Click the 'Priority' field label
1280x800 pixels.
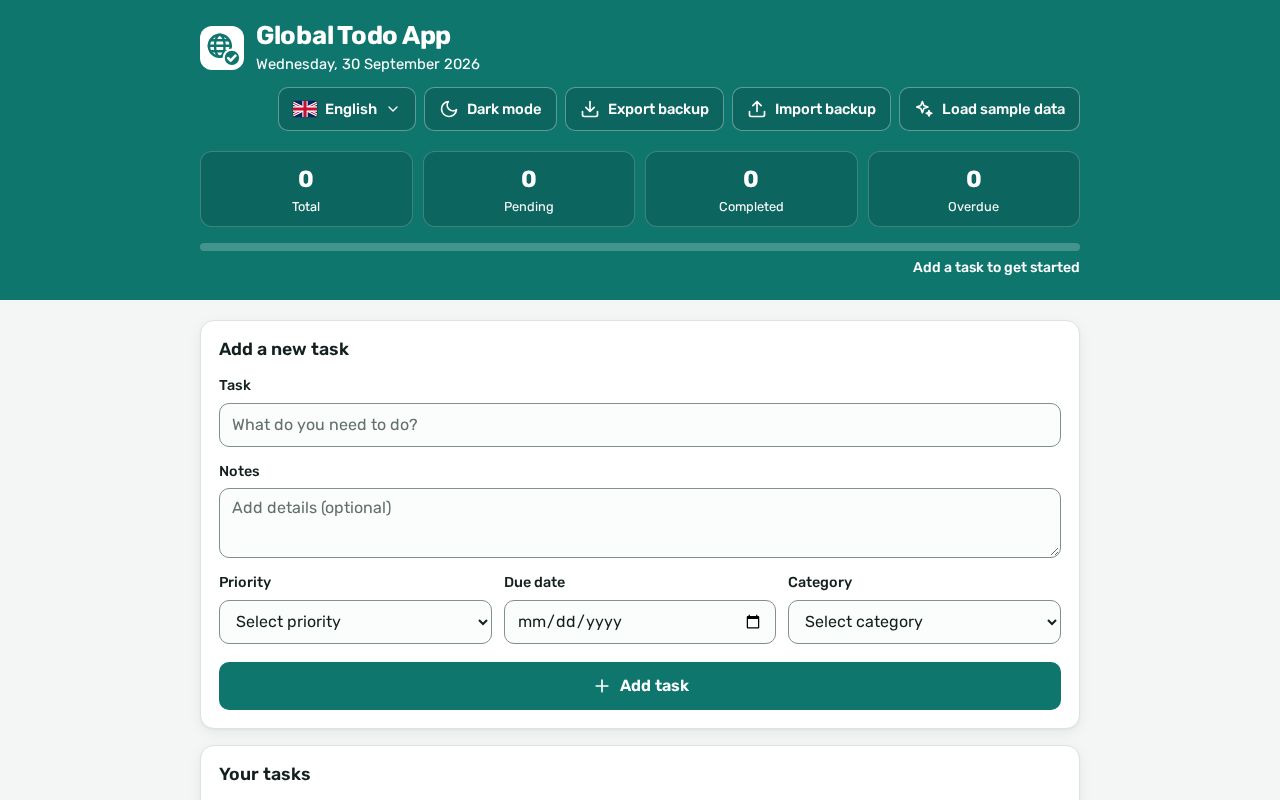coord(245,582)
